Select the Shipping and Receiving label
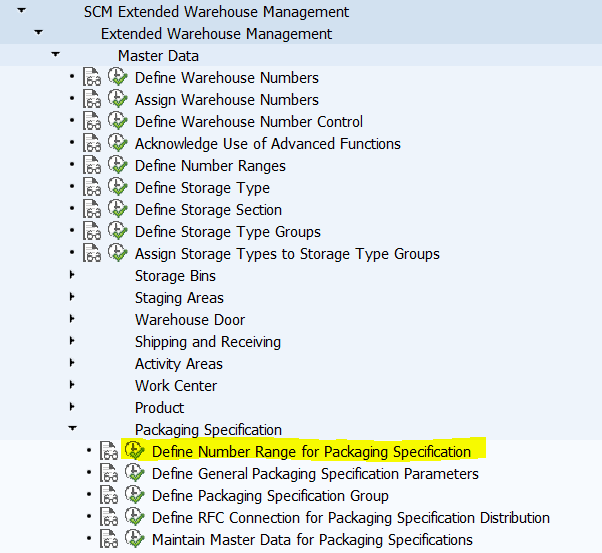This screenshot has height=553, width=602. pos(208,342)
